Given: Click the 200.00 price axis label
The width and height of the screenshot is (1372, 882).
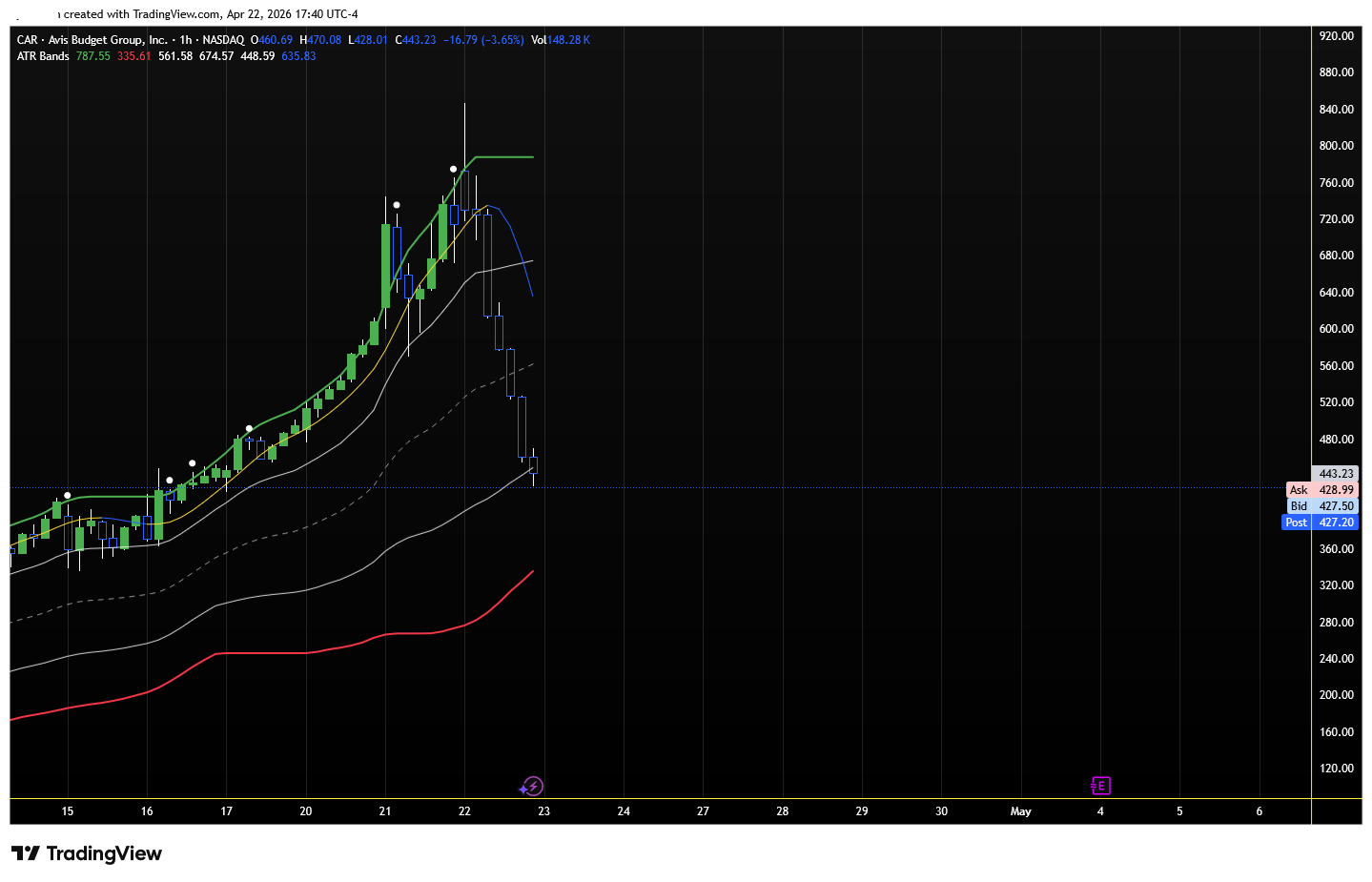Looking at the screenshot, I should 1336,695.
